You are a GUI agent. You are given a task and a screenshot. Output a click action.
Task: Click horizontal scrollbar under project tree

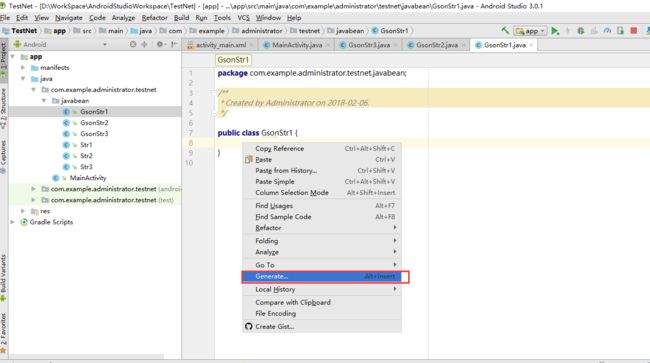86,356
